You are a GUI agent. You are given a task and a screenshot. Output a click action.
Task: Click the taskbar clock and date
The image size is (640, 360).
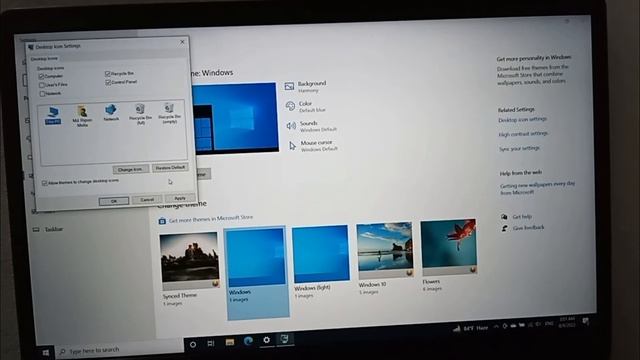point(567,322)
